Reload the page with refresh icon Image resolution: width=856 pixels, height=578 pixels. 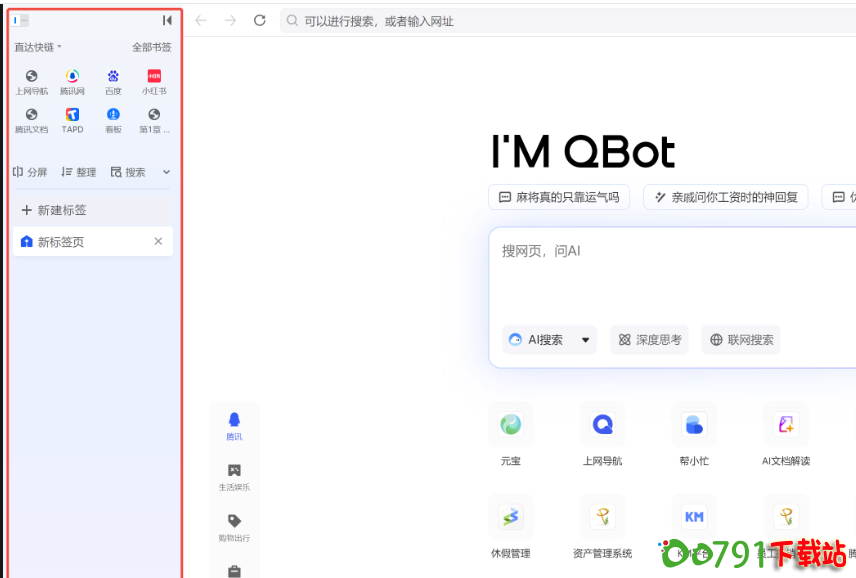pos(260,21)
